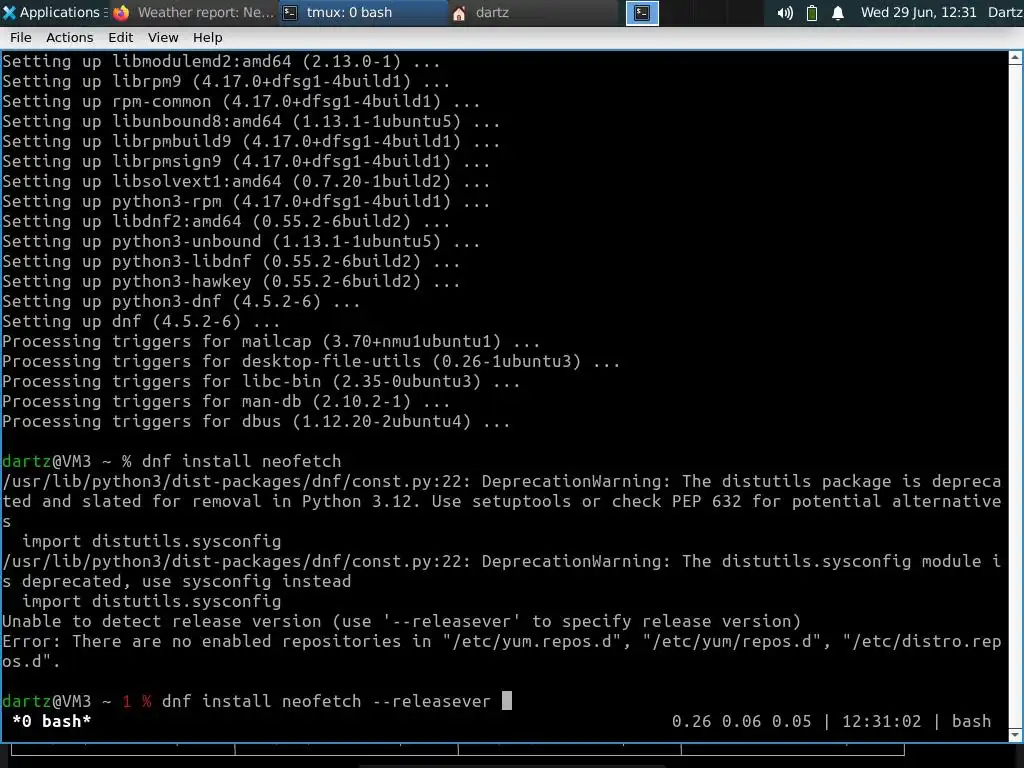The width and height of the screenshot is (1024, 768).
Task: Click 'Processing triggers for man-db' line
Action: [x=226, y=401]
